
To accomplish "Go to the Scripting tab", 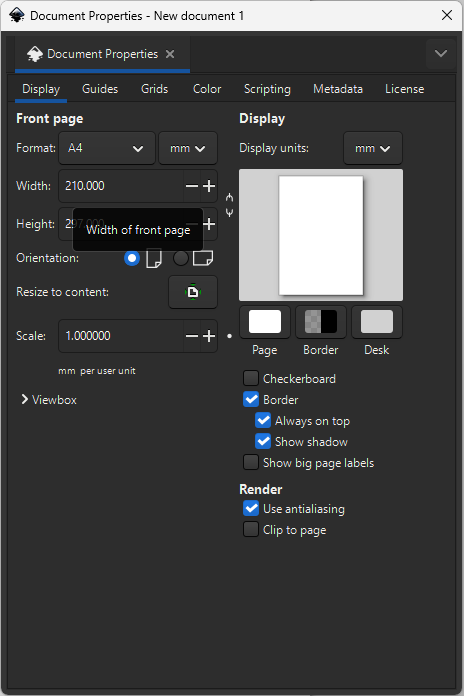I will click(267, 89).
